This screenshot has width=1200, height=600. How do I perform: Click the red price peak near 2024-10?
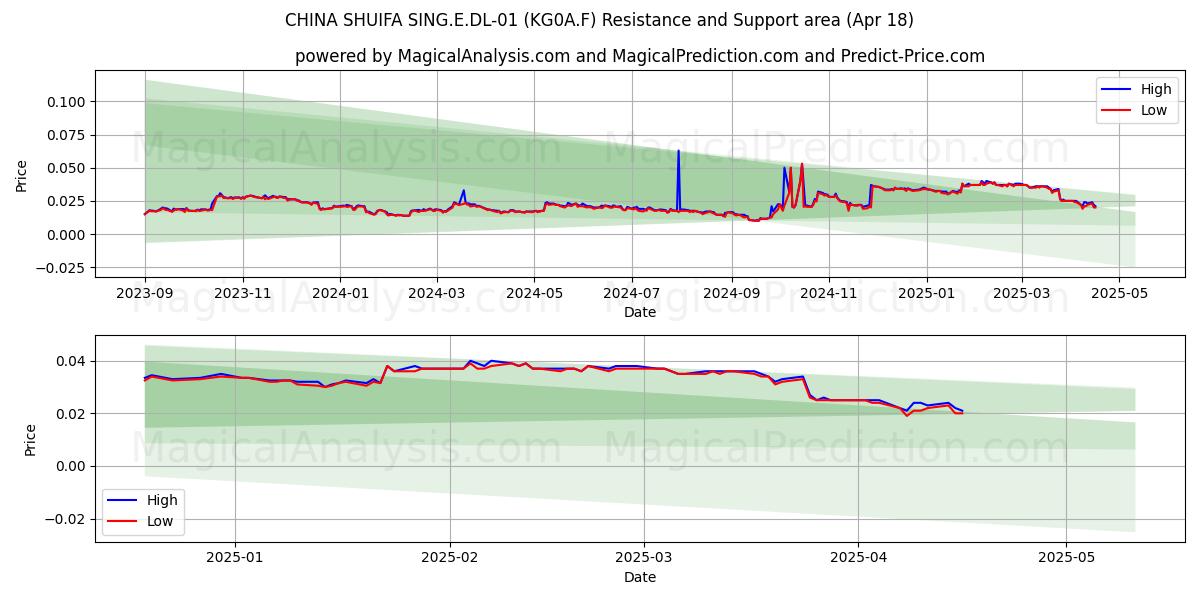[x=802, y=185]
